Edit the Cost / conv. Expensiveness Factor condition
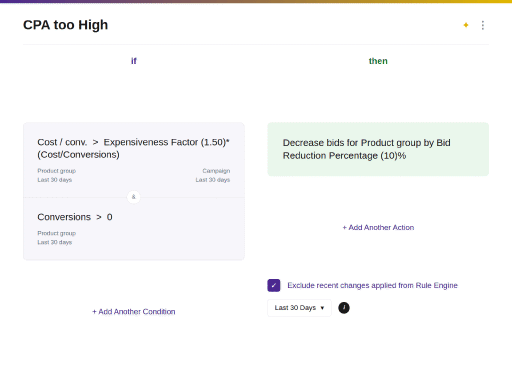512x384 pixels. point(134,160)
